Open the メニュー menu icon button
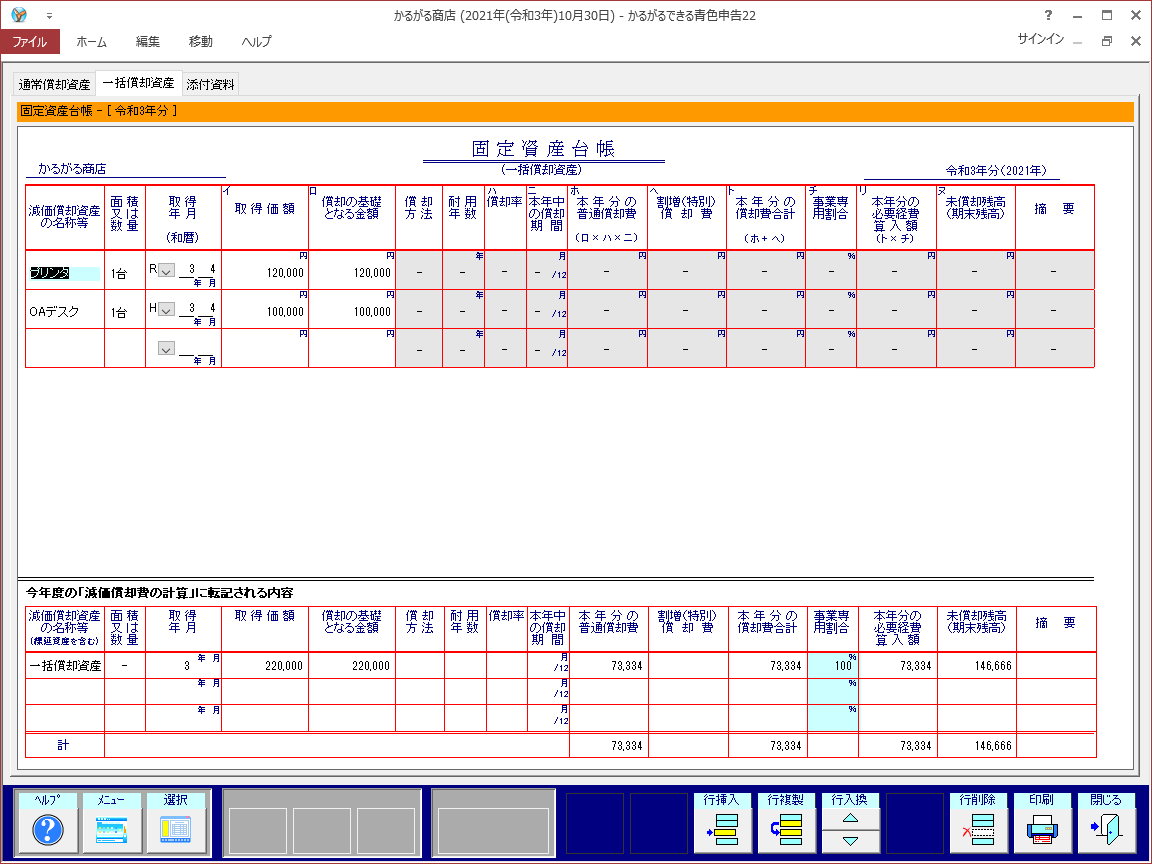This screenshot has width=1152, height=864. (112, 823)
